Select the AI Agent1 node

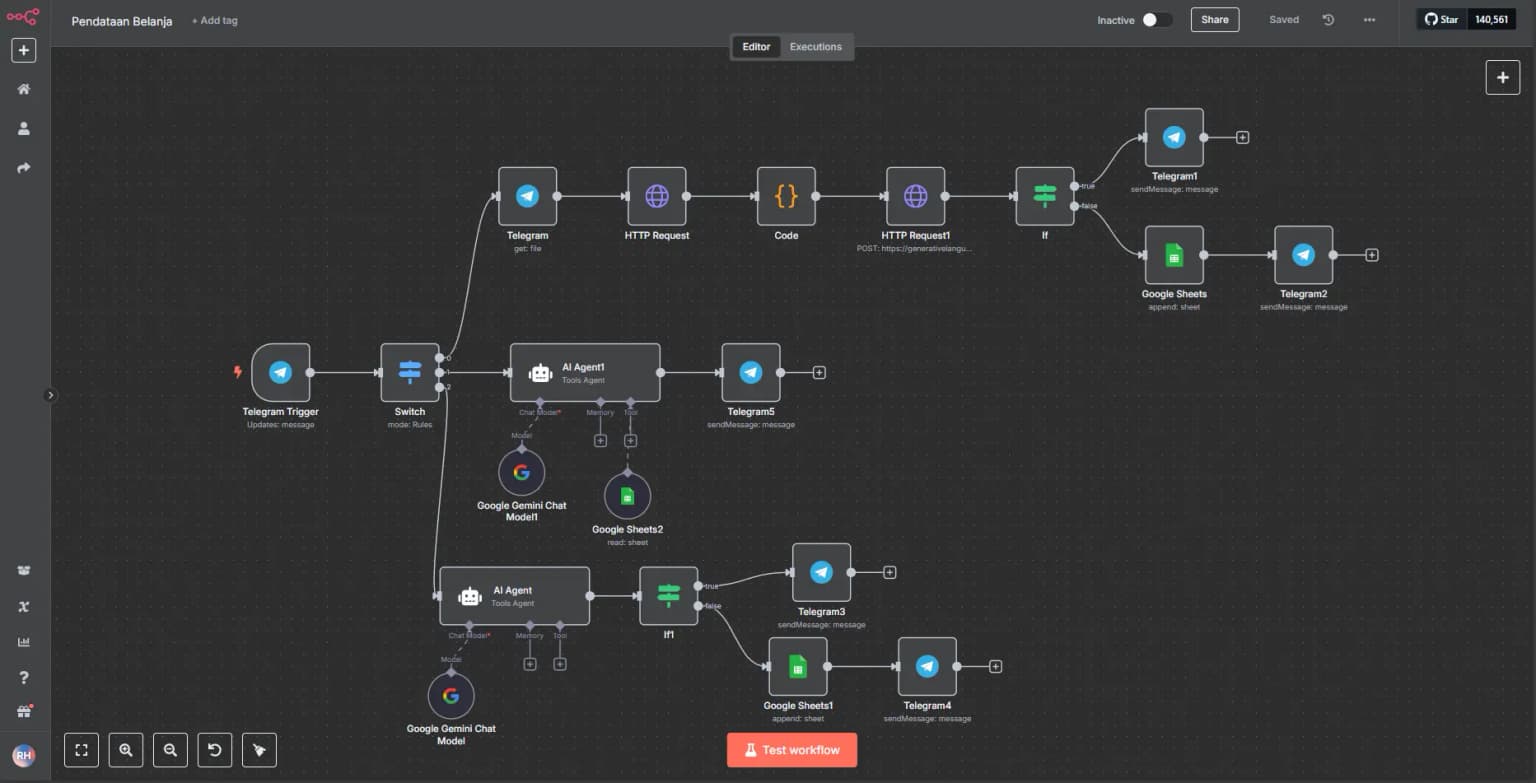(585, 372)
